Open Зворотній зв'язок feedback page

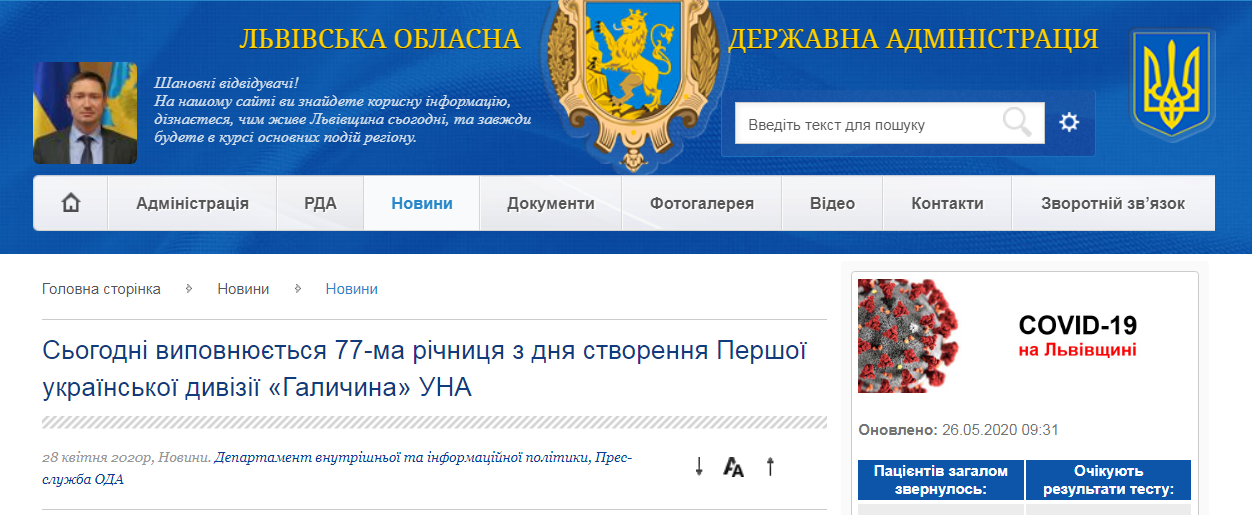[x=1112, y=203]
